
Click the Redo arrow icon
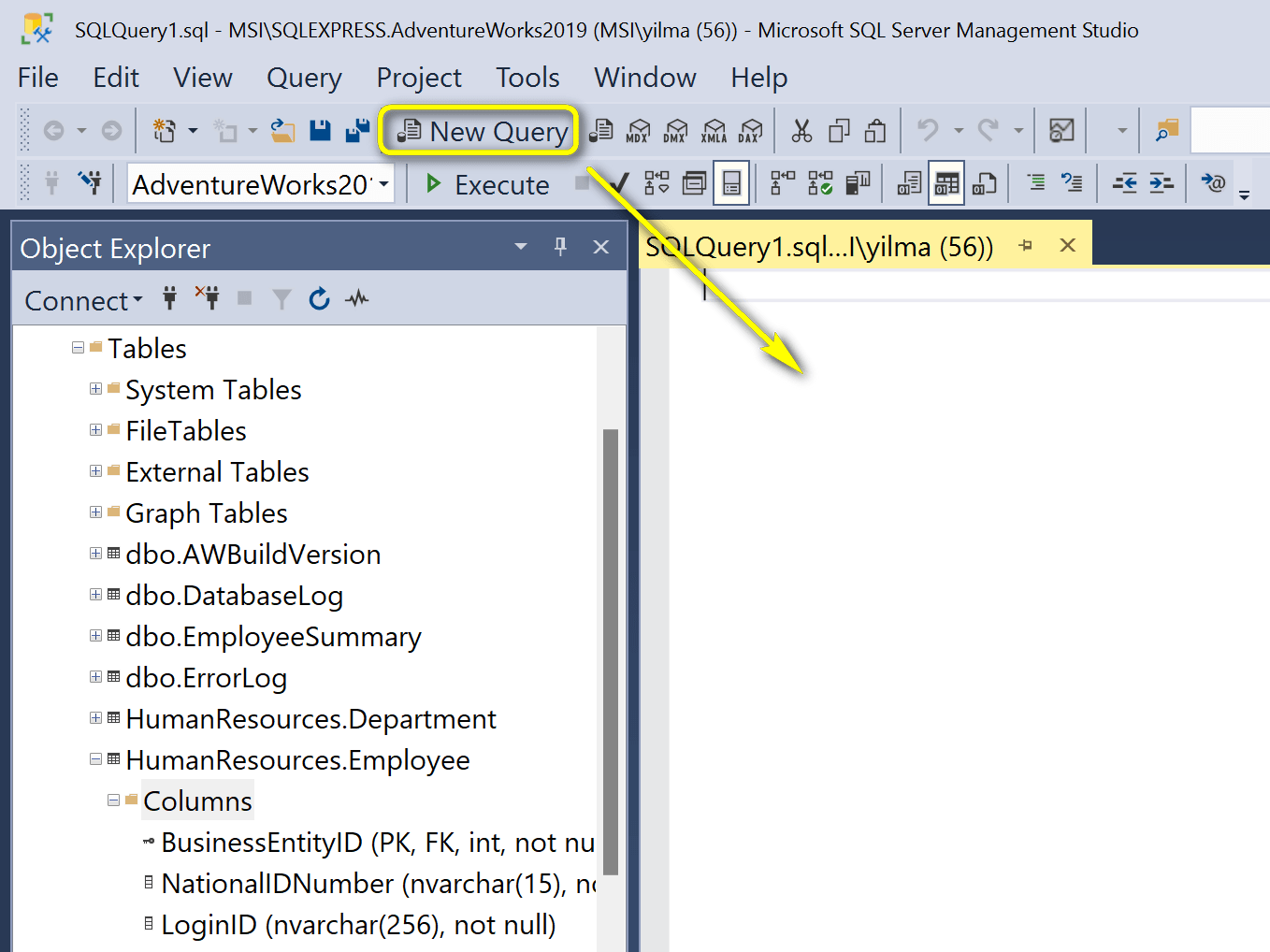(989, 131)
